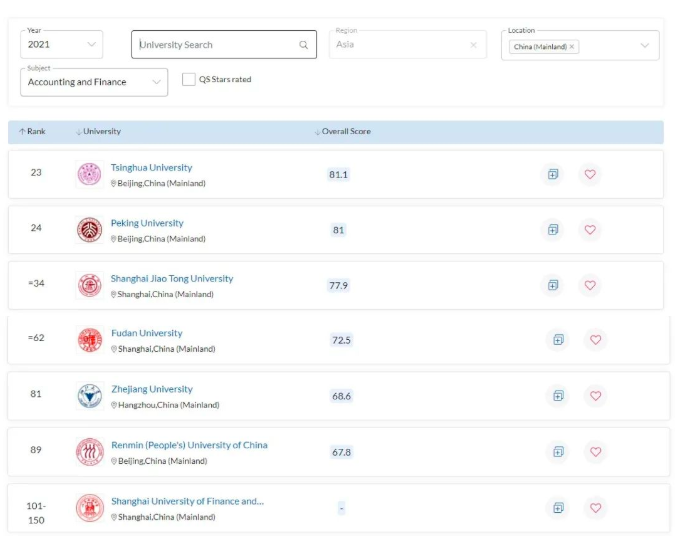Select Peking University's score 81
The width and height of the screenshot is (690, 545).
[x=338, y=230]
